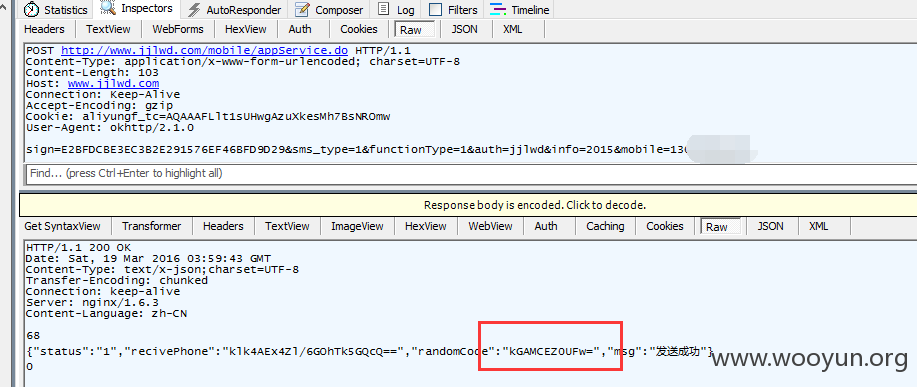
Task: Select request TextView inspector tab
Action: (108, 29)
